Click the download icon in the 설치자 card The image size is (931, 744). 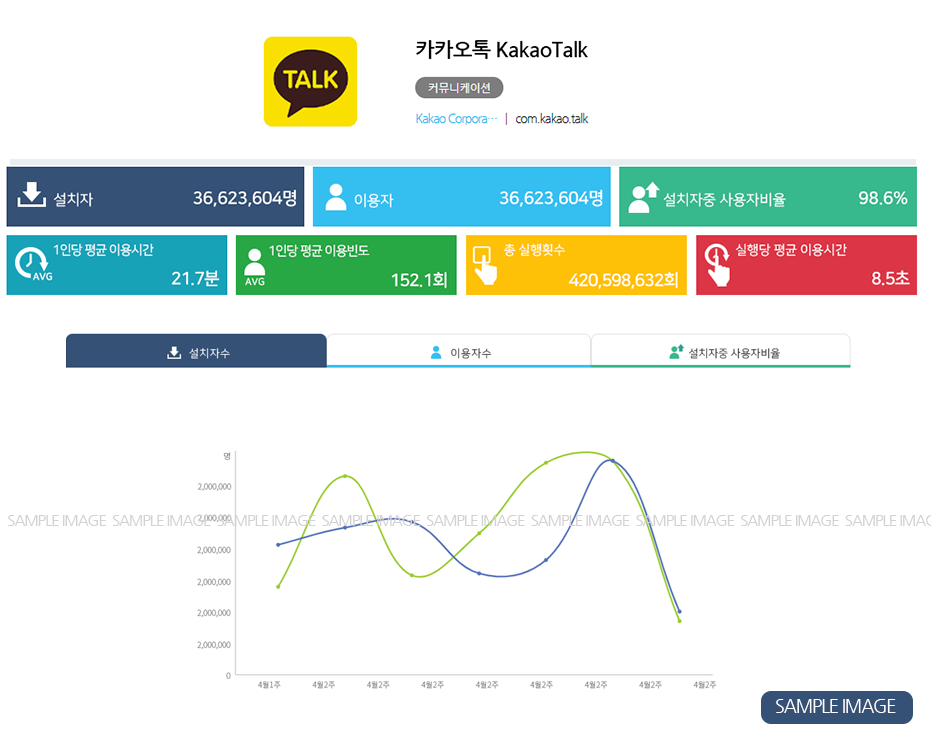click(31, 195)
